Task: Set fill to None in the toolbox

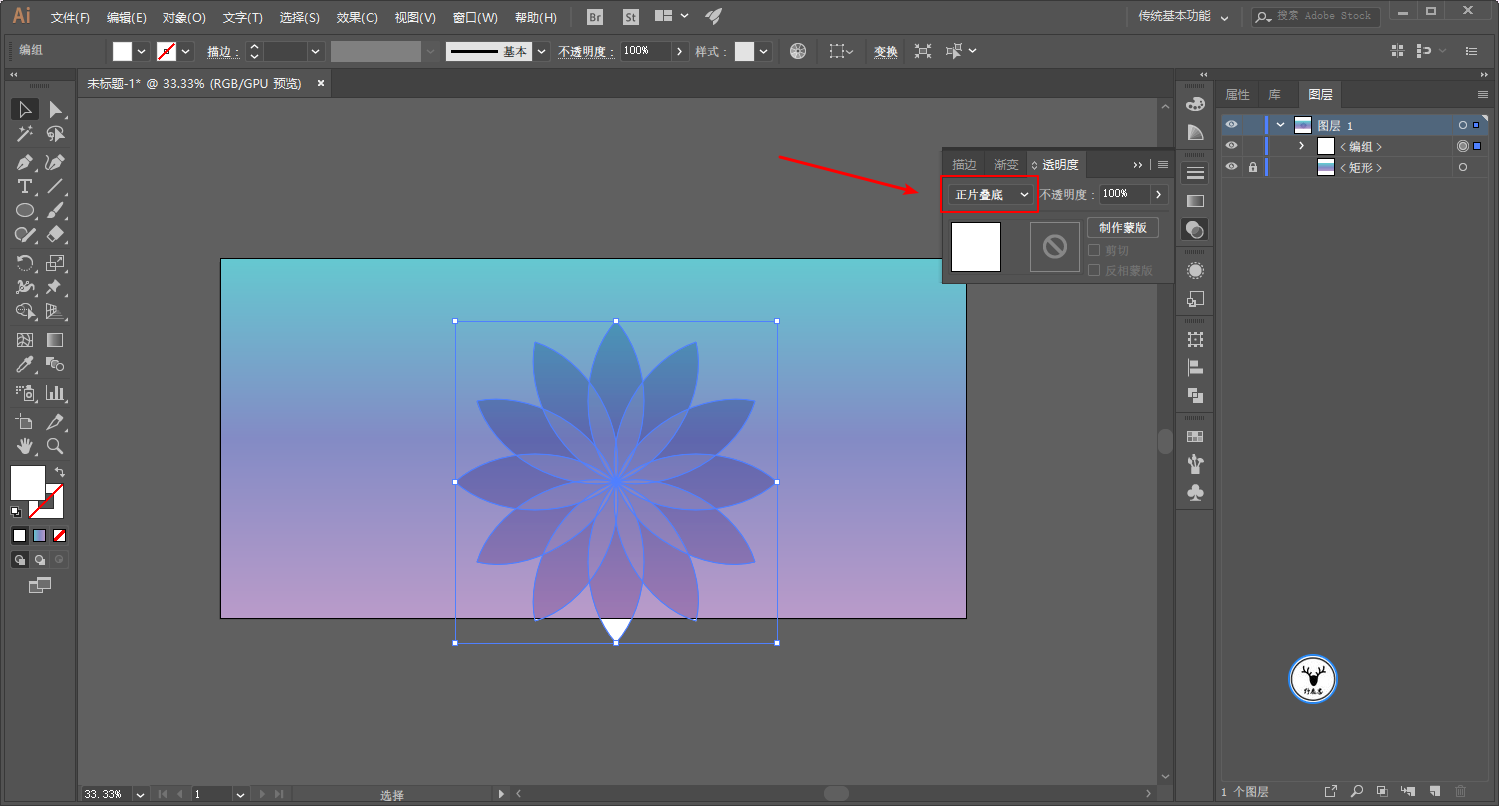Action: click(x=60, y=536)
